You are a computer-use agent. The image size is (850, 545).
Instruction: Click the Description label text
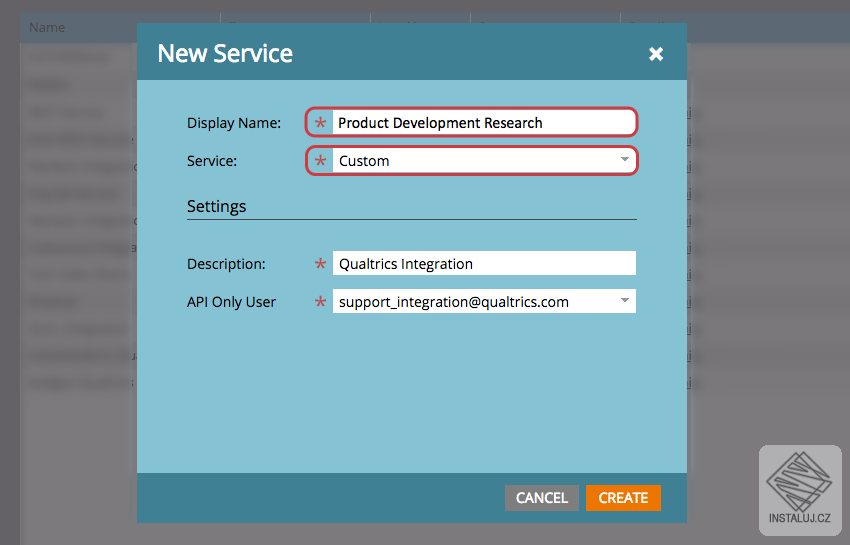pyautogui.click(x=226, y=264)
